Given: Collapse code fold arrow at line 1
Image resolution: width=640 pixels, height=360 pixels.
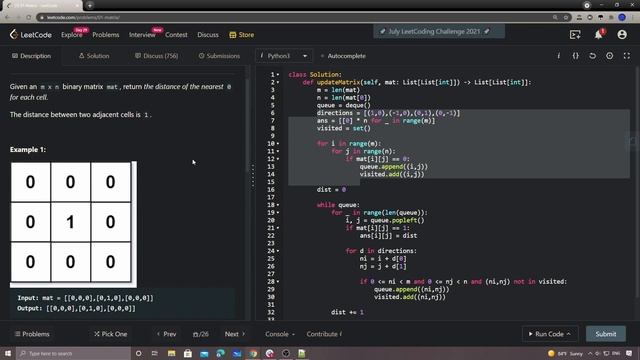Looking at the screenshot, I should click(x=278, y=75).
